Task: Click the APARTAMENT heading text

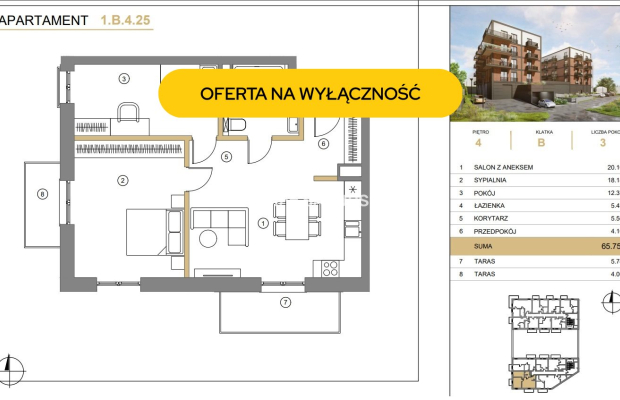Action: click(44, 20)
